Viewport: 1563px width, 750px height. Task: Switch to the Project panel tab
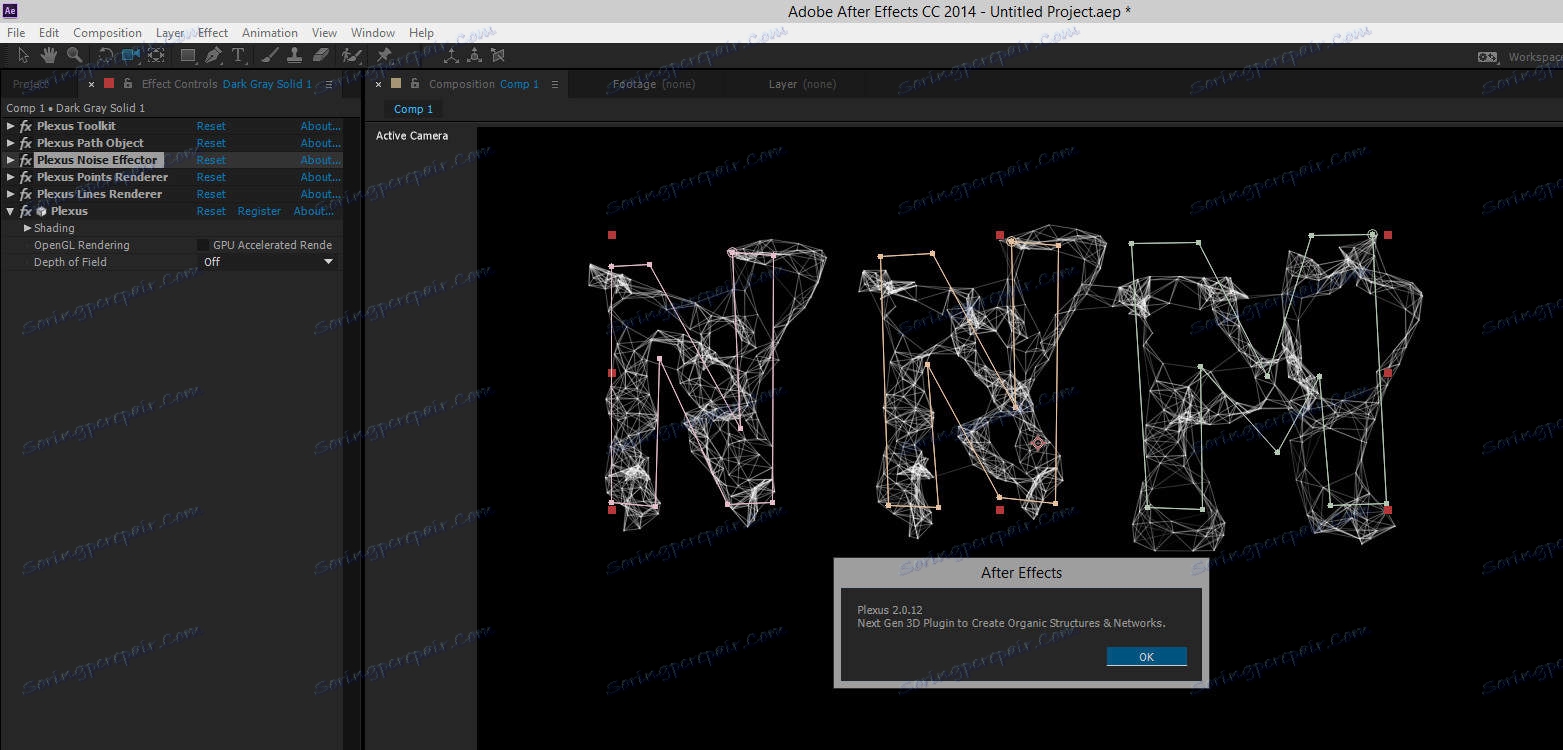[31, 84]
